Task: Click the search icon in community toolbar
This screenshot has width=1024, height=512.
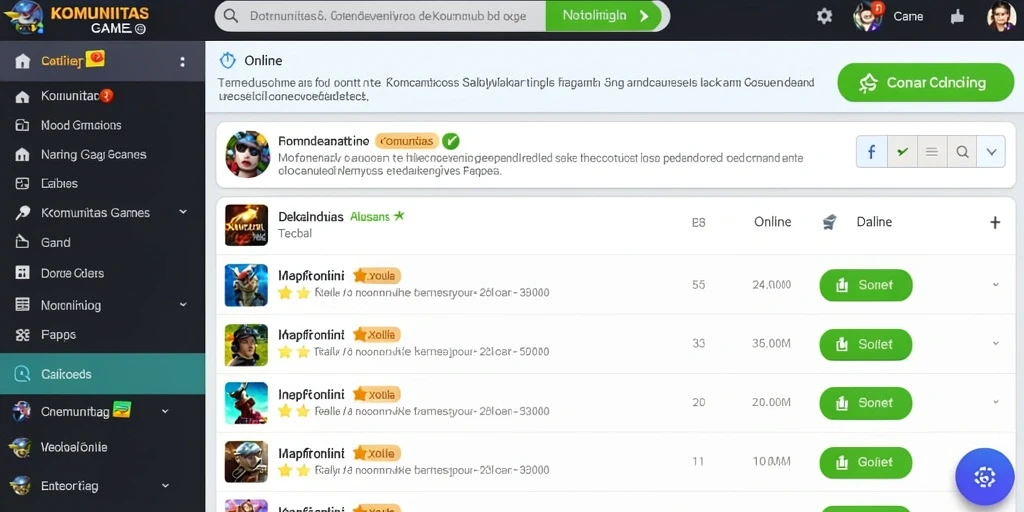Action: point(961,152)
